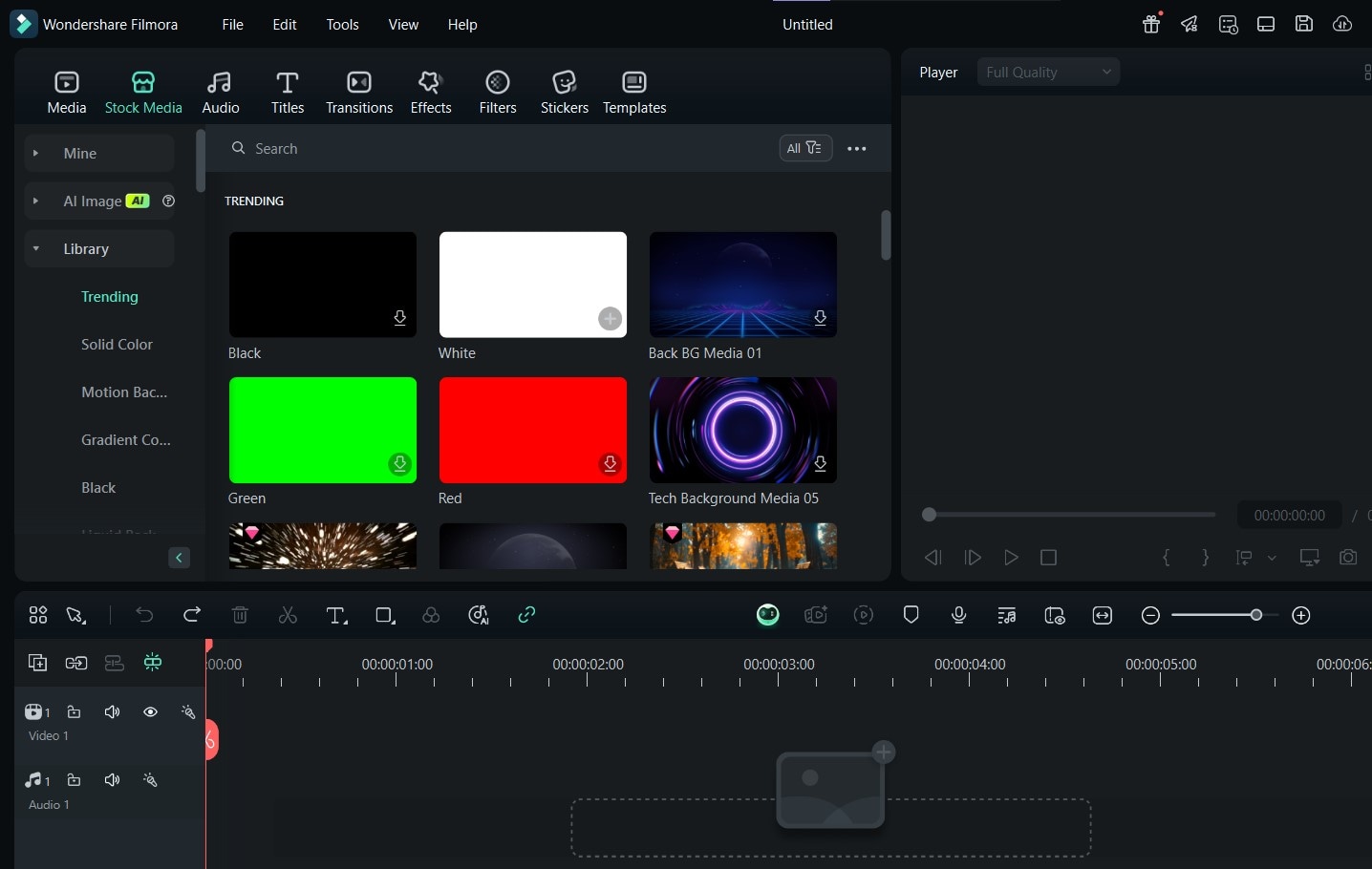The image size is (1372, 869).
Task: Toggle auto ripple link icon
Action: point(526,616)
